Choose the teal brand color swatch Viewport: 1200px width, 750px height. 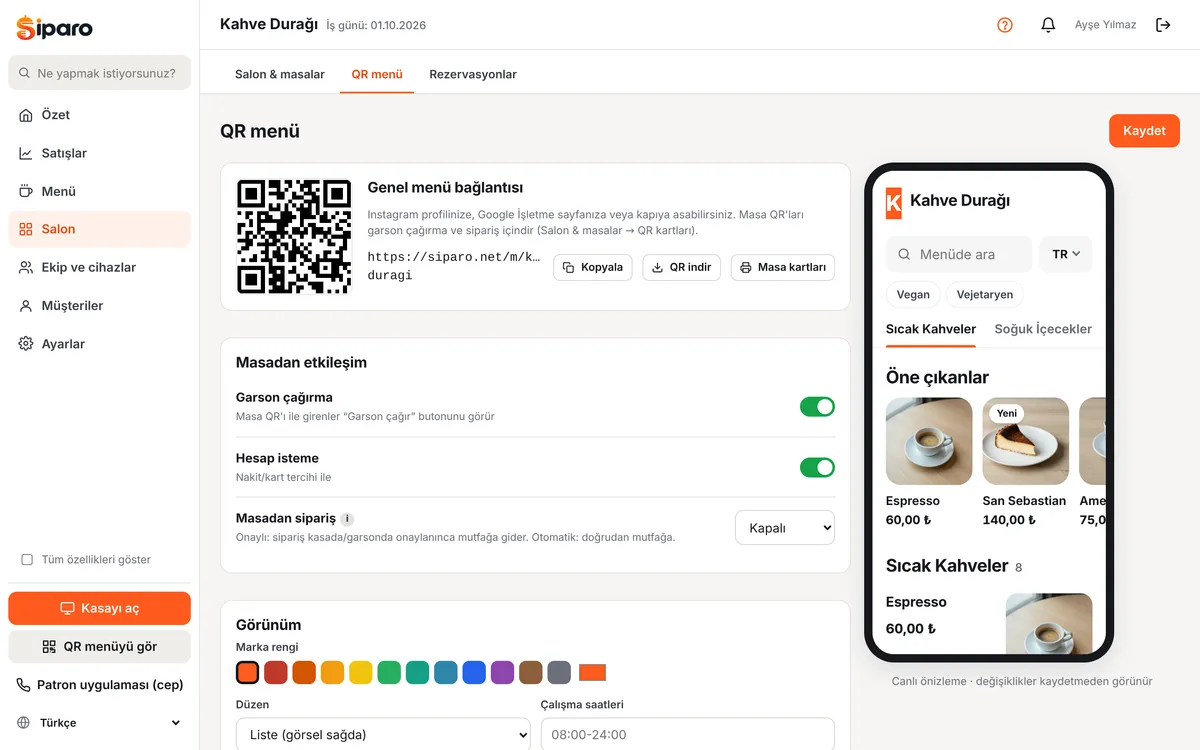pos(418,672)
